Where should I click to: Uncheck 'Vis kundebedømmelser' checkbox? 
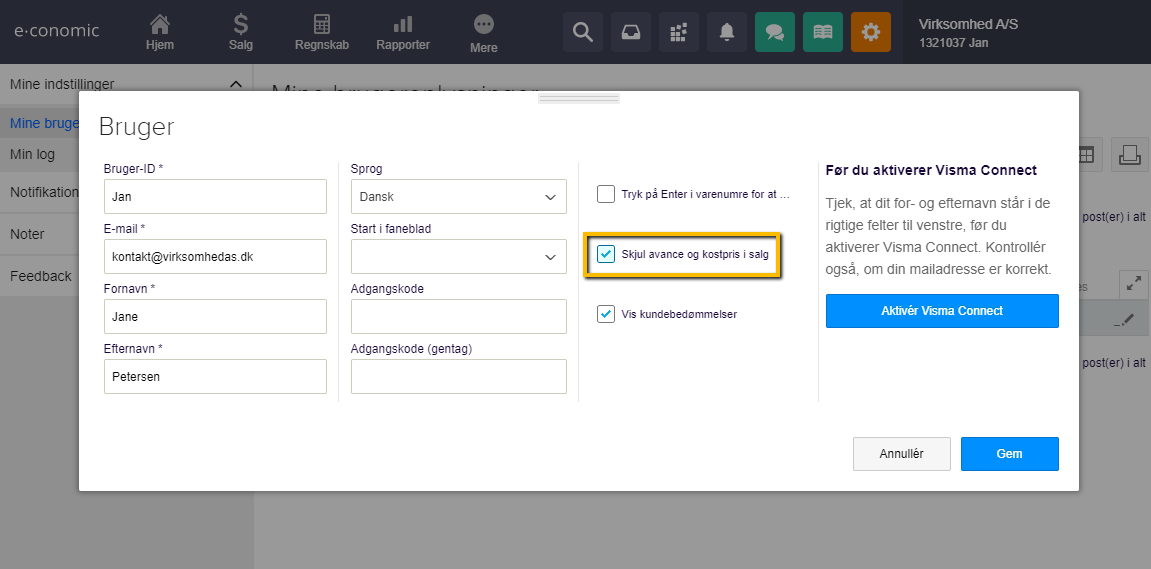tap(606, 314)
